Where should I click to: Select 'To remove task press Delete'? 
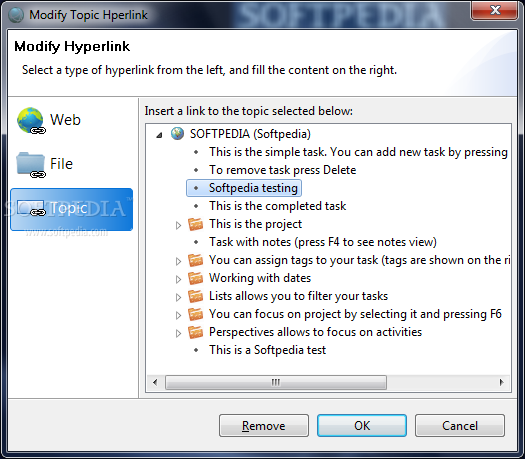click(283, 170)
